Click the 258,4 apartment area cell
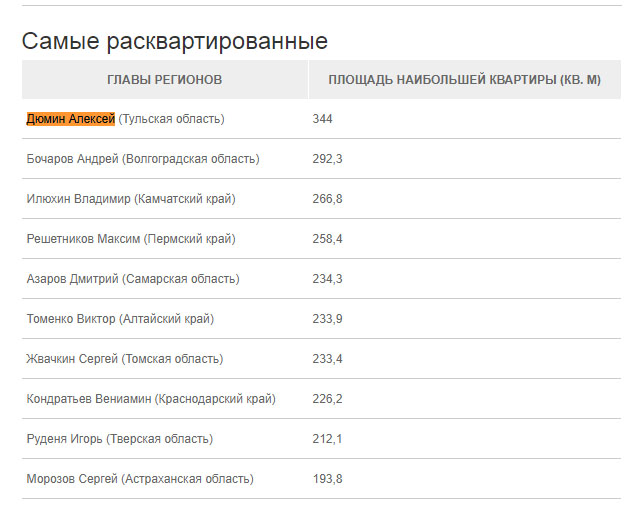This screenshot has height=506, width=625. (327, 239)
